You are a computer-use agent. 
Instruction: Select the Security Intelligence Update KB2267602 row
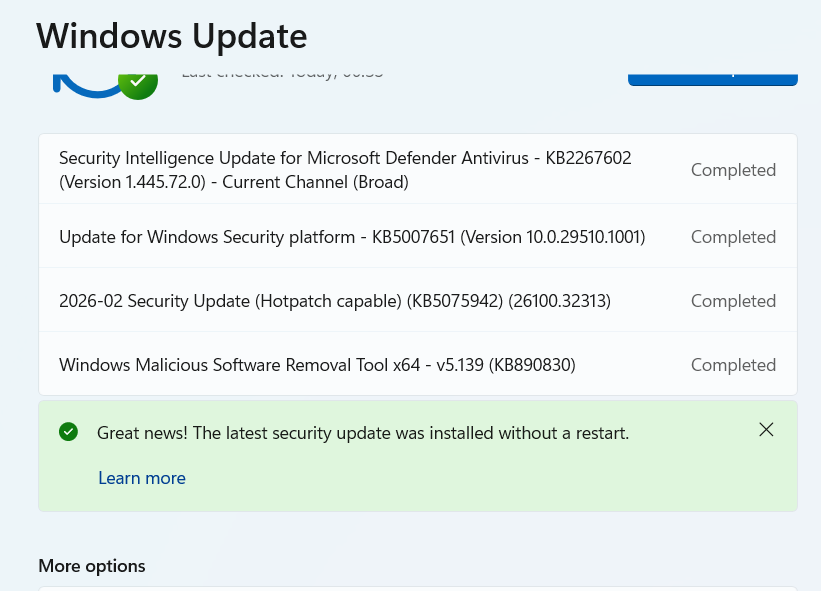[x=418, y=169]
